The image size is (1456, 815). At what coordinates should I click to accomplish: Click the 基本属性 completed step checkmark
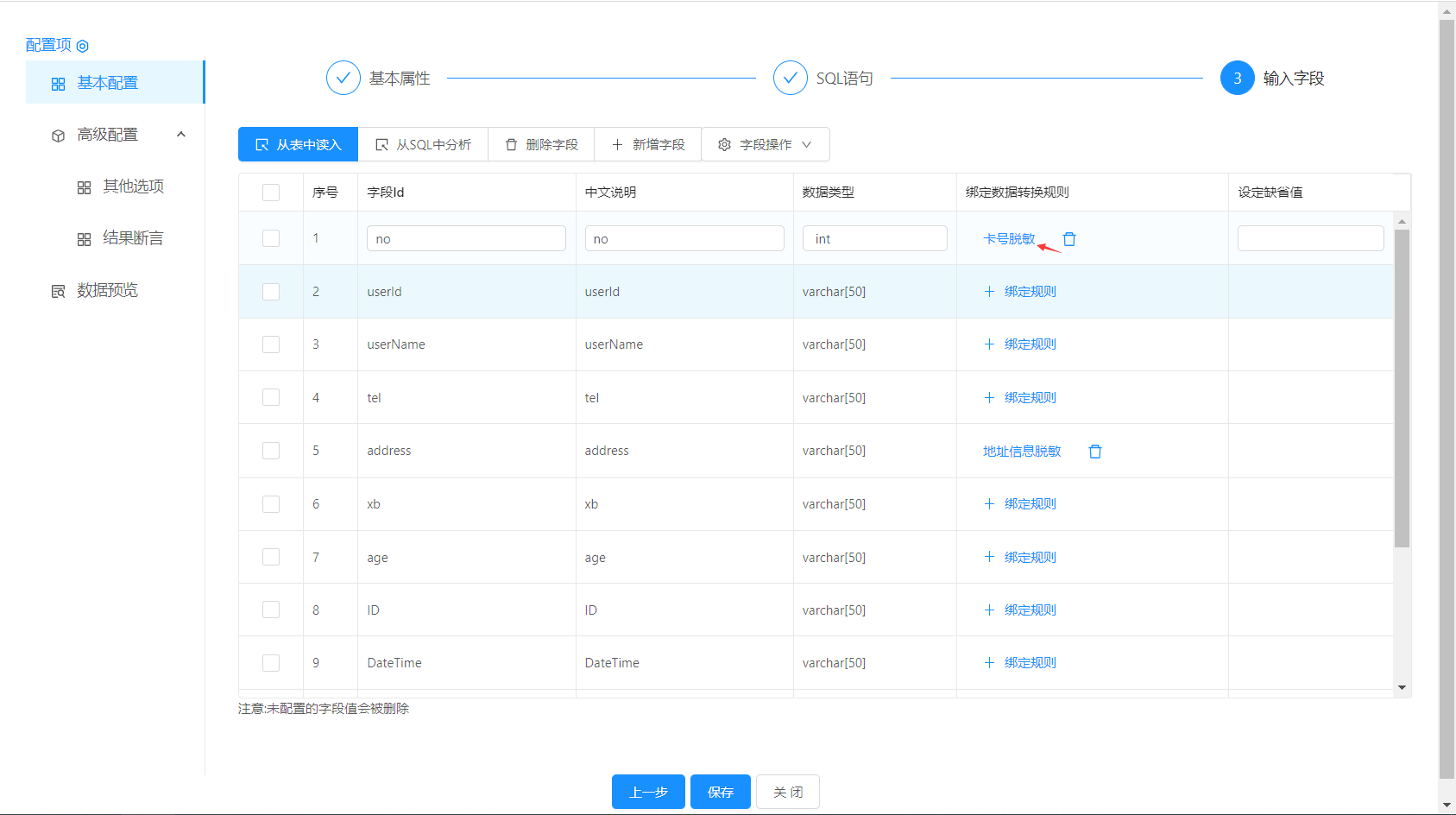pos(343,79)
